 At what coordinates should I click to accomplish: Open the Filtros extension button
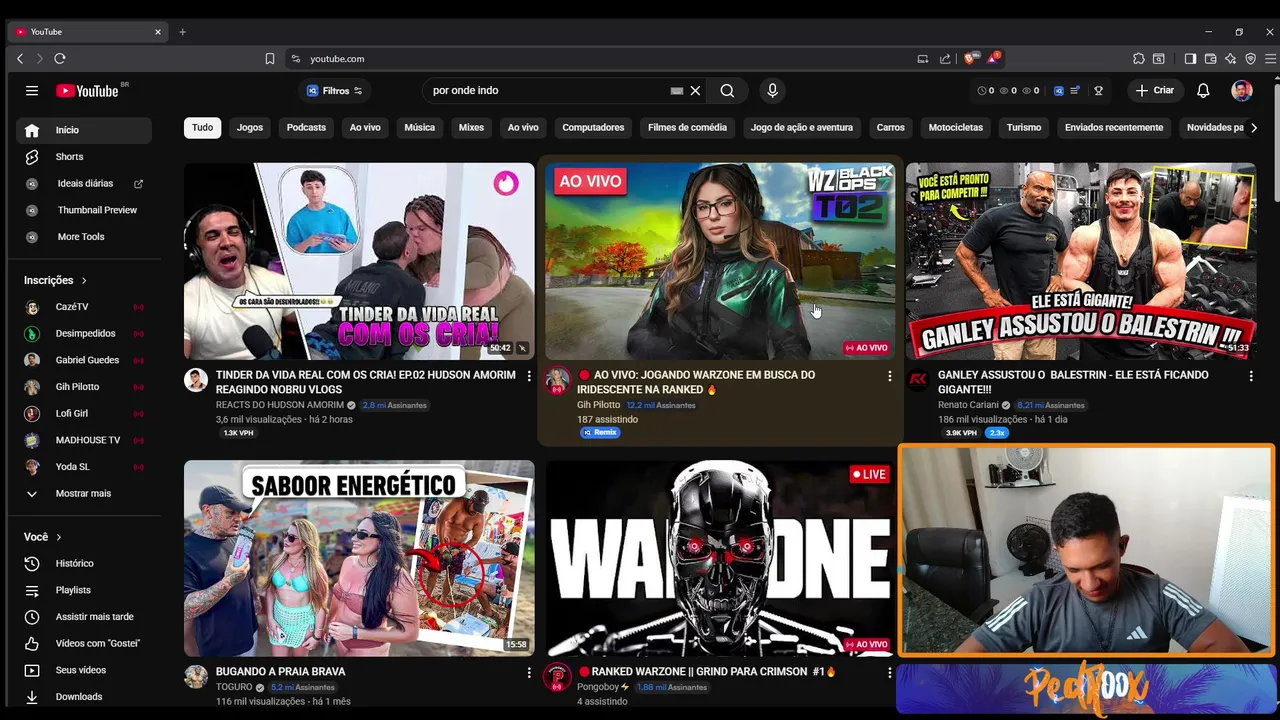point(334,91)
